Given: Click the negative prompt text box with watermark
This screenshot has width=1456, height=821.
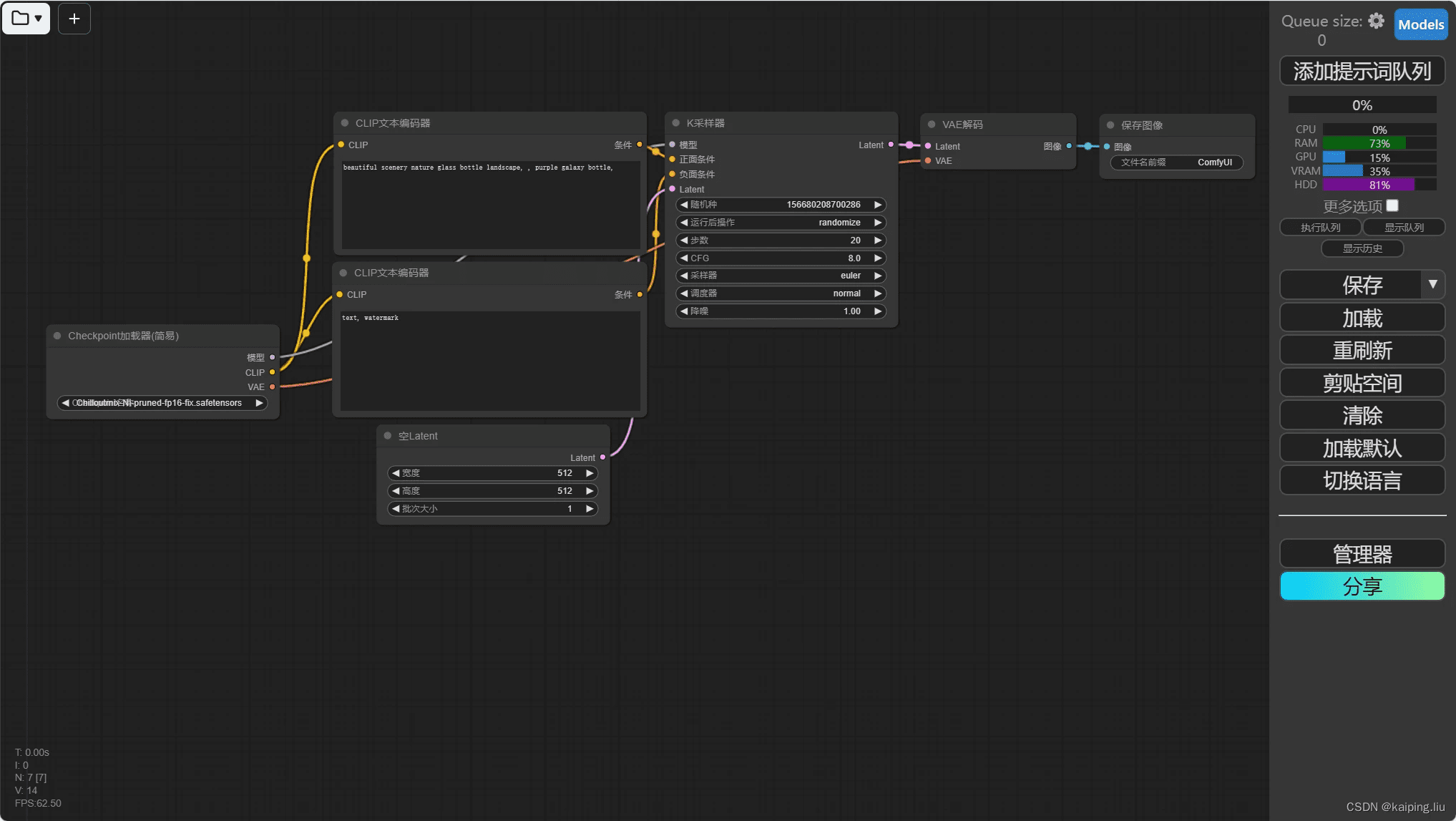Looking at the screenshot, I should pyautogui.click(x=490, y=360).
